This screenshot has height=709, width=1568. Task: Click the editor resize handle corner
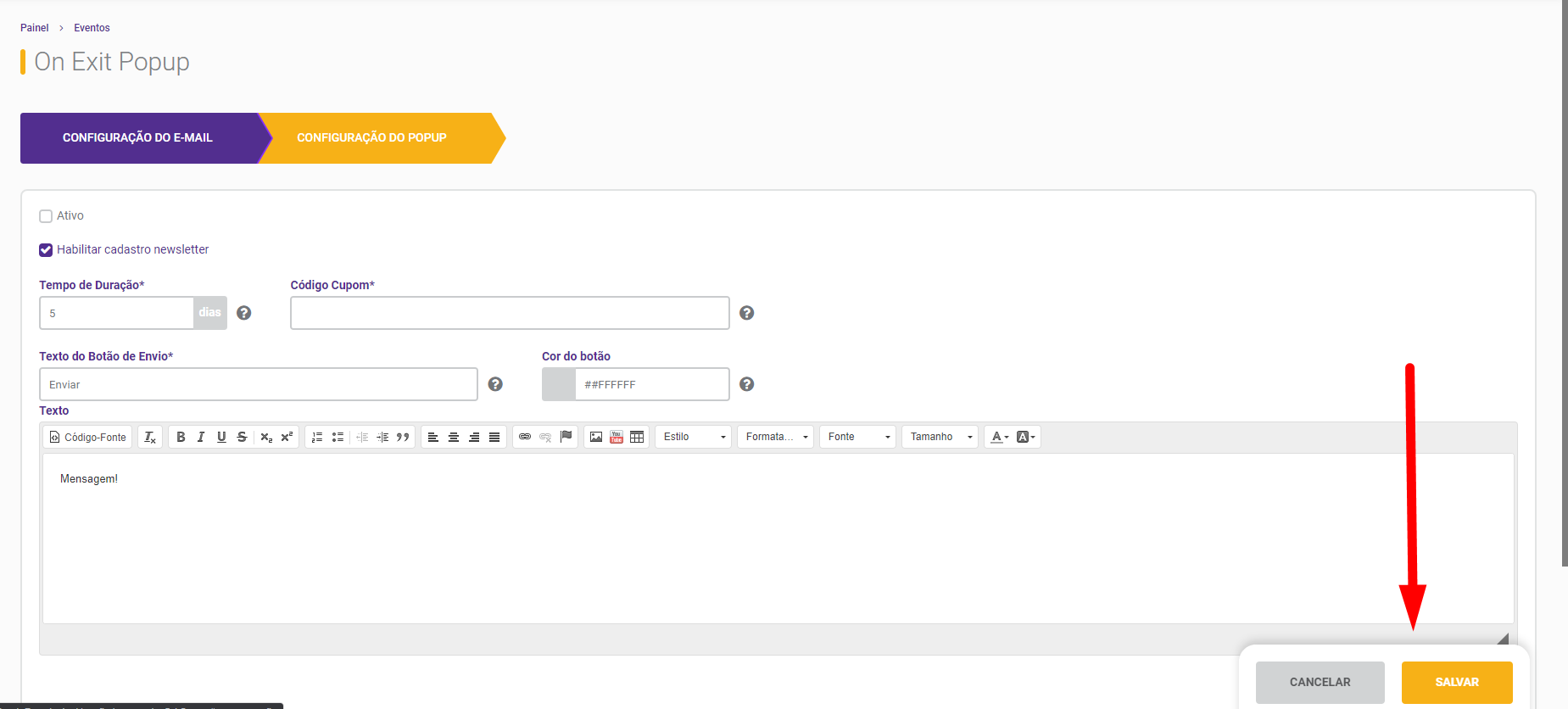click(1503, 639)
